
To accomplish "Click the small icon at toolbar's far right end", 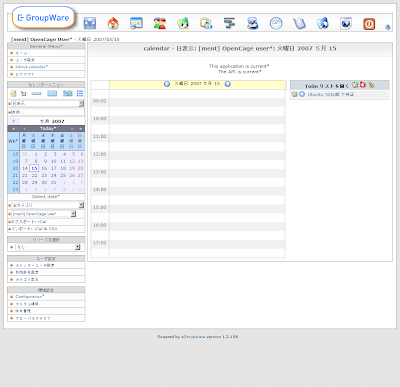I will 388,27.
